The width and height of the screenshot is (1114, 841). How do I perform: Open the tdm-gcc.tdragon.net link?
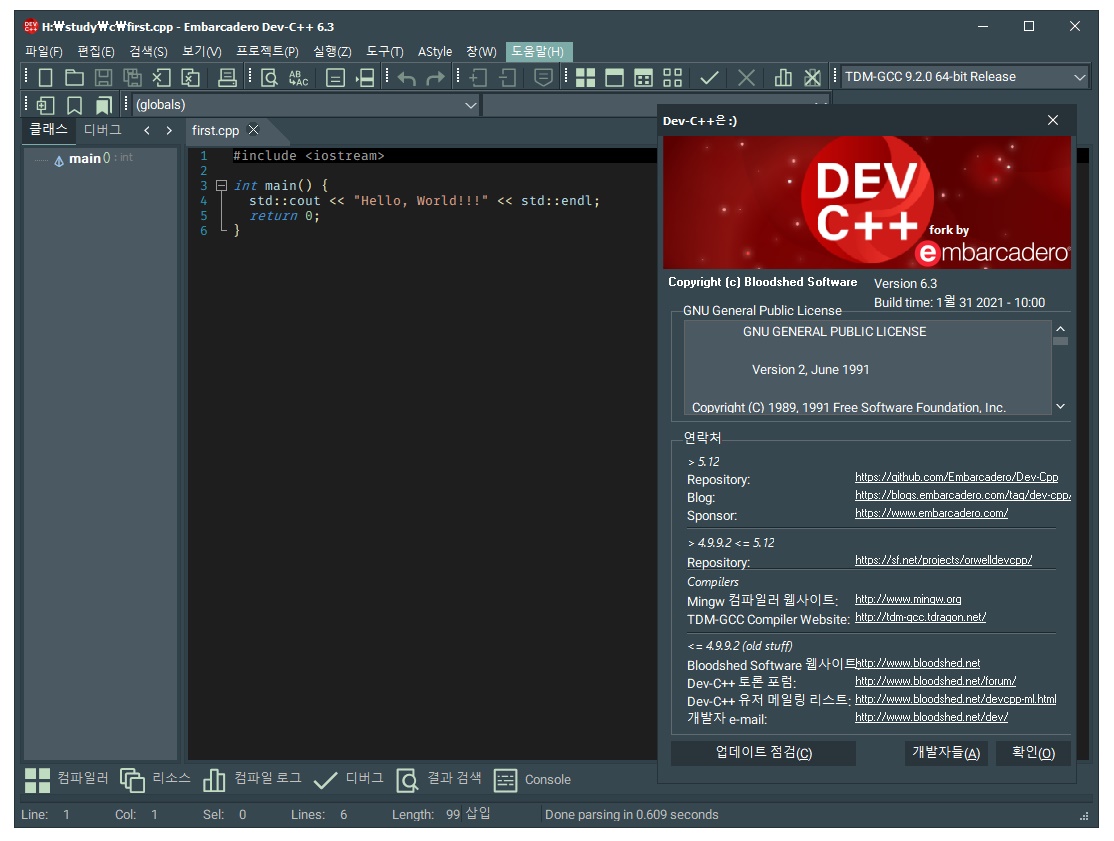[x=920, y=617]
